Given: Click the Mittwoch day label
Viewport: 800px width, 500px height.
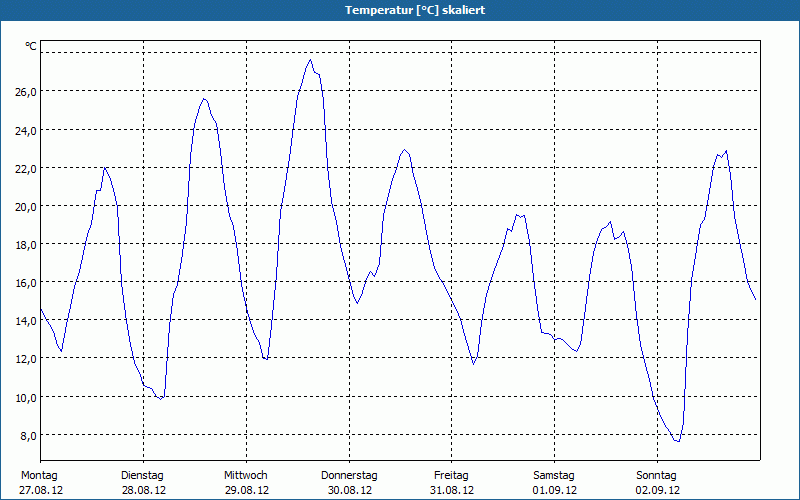Looking at the screenshot, I should coord(245,476).
